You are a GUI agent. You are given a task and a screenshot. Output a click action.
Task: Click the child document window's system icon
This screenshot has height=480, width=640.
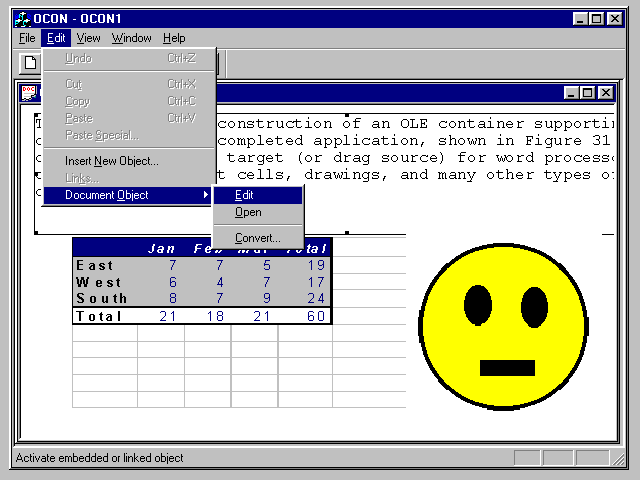[x=29, y=93]
